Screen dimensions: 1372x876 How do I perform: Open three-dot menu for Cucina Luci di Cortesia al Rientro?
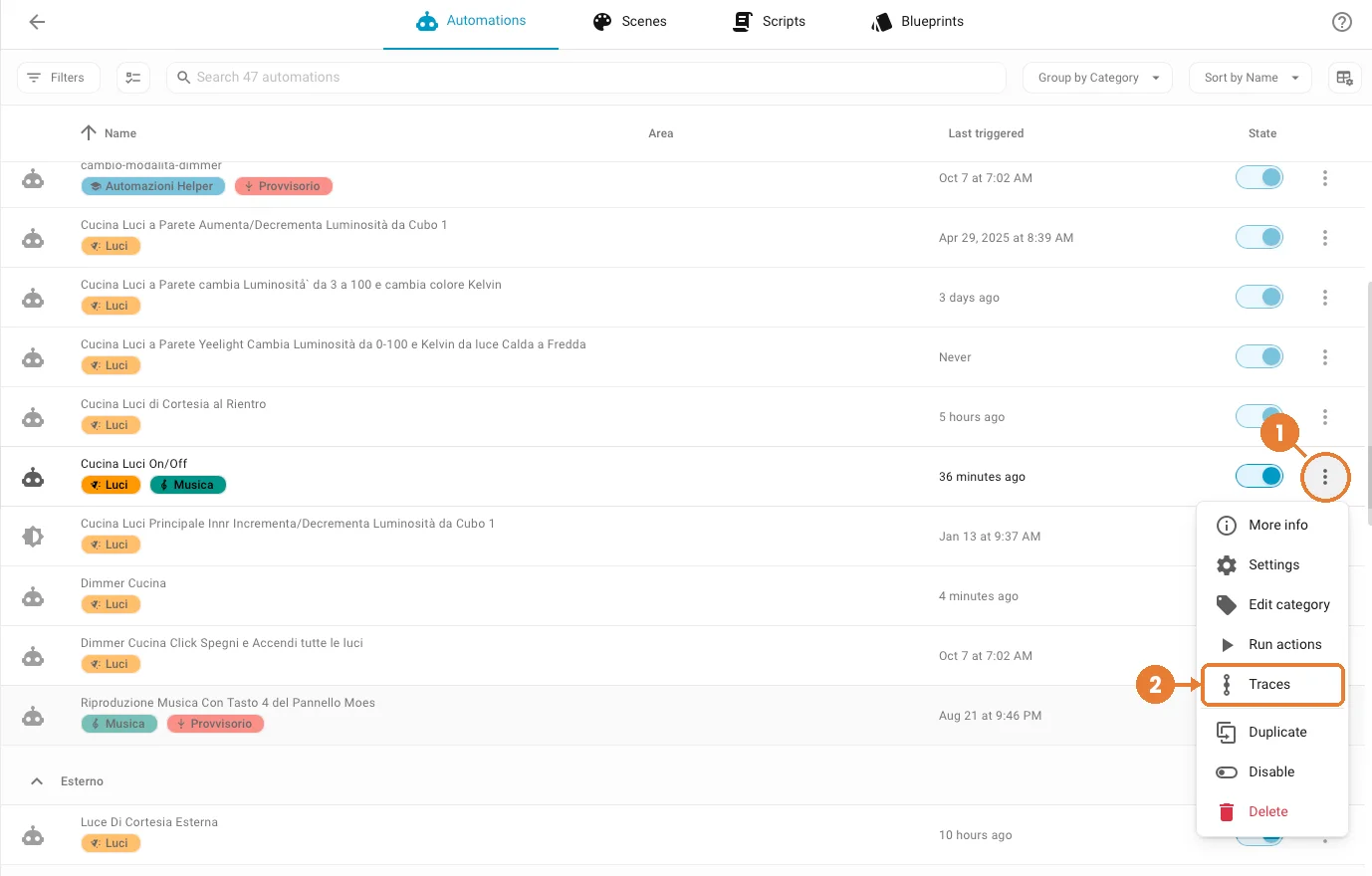point(1325,417)
